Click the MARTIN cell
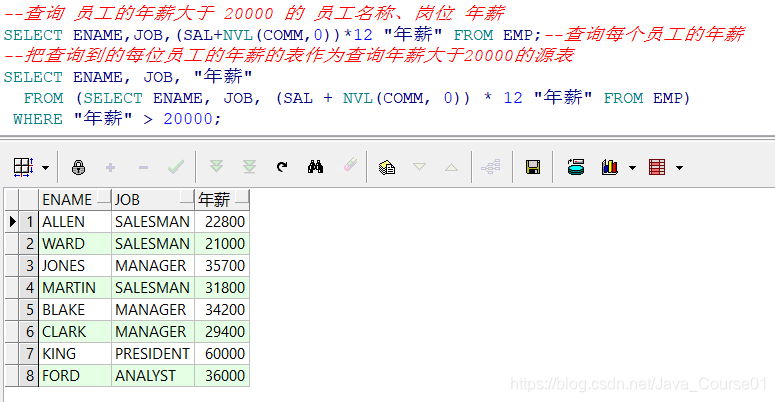 (75, 288)
